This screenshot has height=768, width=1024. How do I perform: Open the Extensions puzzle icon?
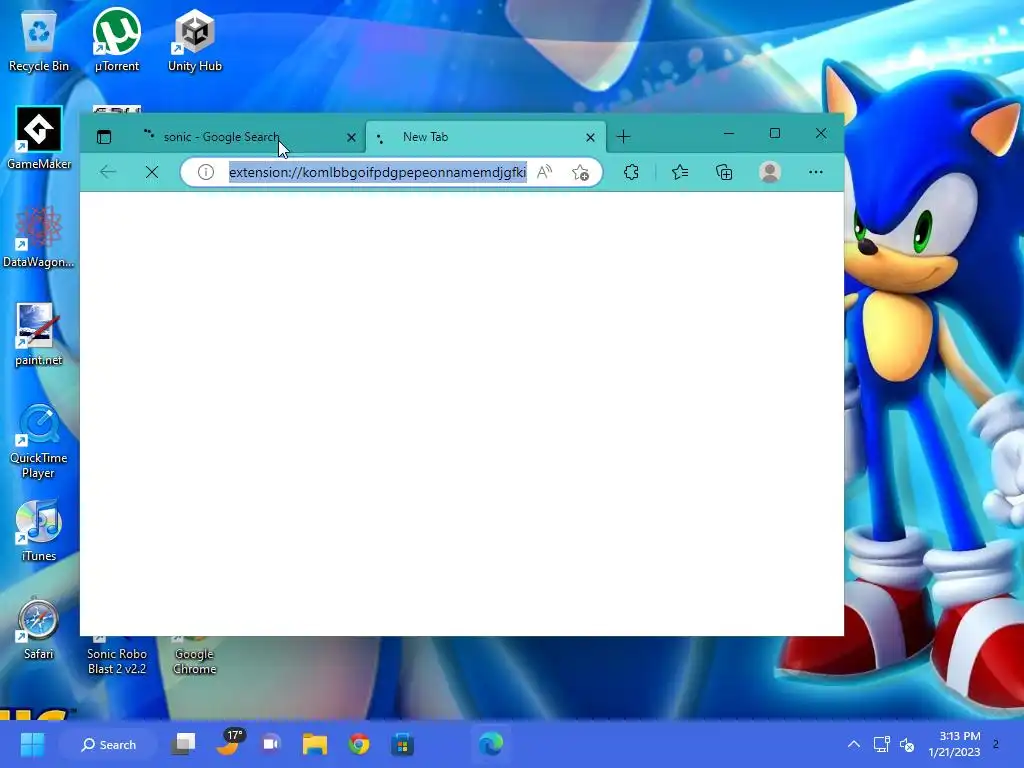coord(632,172)
